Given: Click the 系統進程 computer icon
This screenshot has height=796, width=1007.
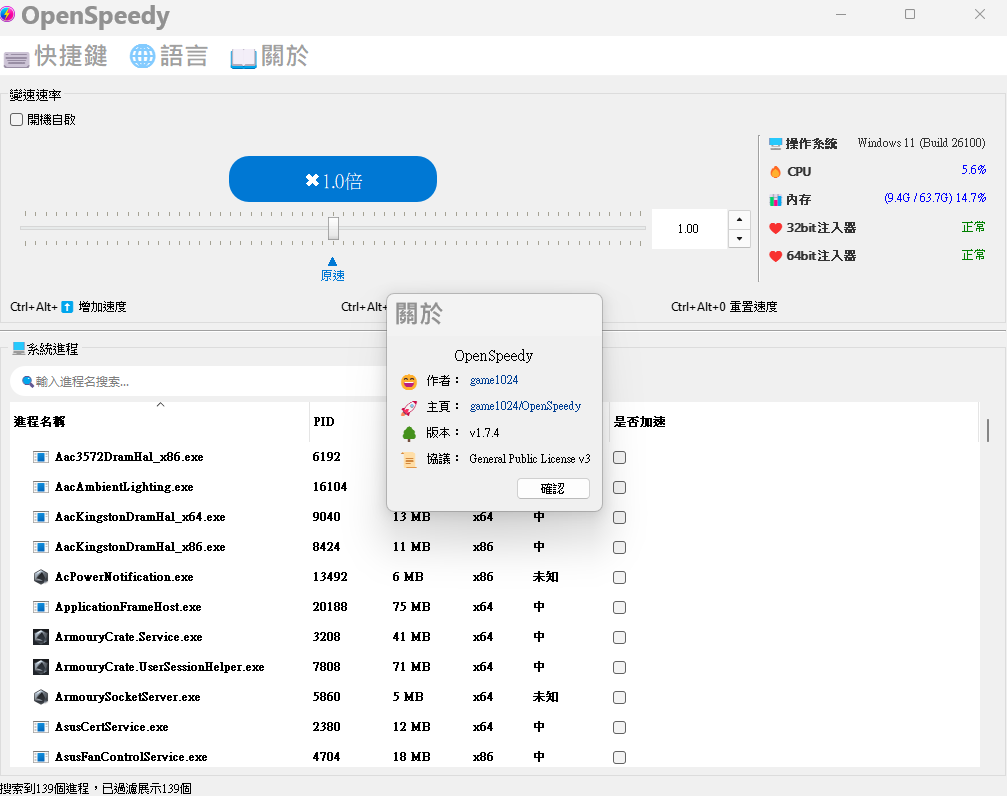Looking at the screenshot, I should click(x=19, y=348).
